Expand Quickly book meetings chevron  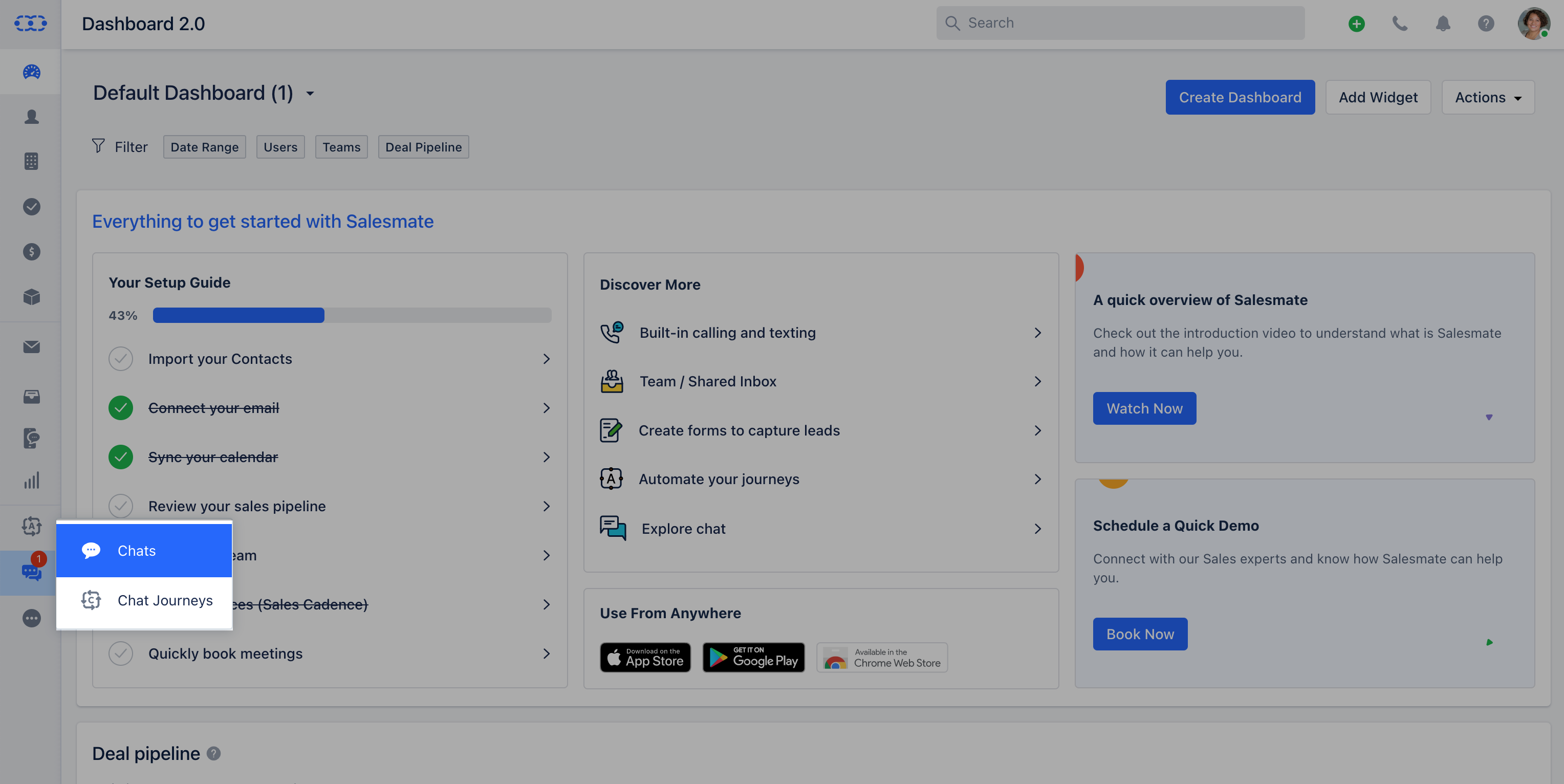click(547, 654)
